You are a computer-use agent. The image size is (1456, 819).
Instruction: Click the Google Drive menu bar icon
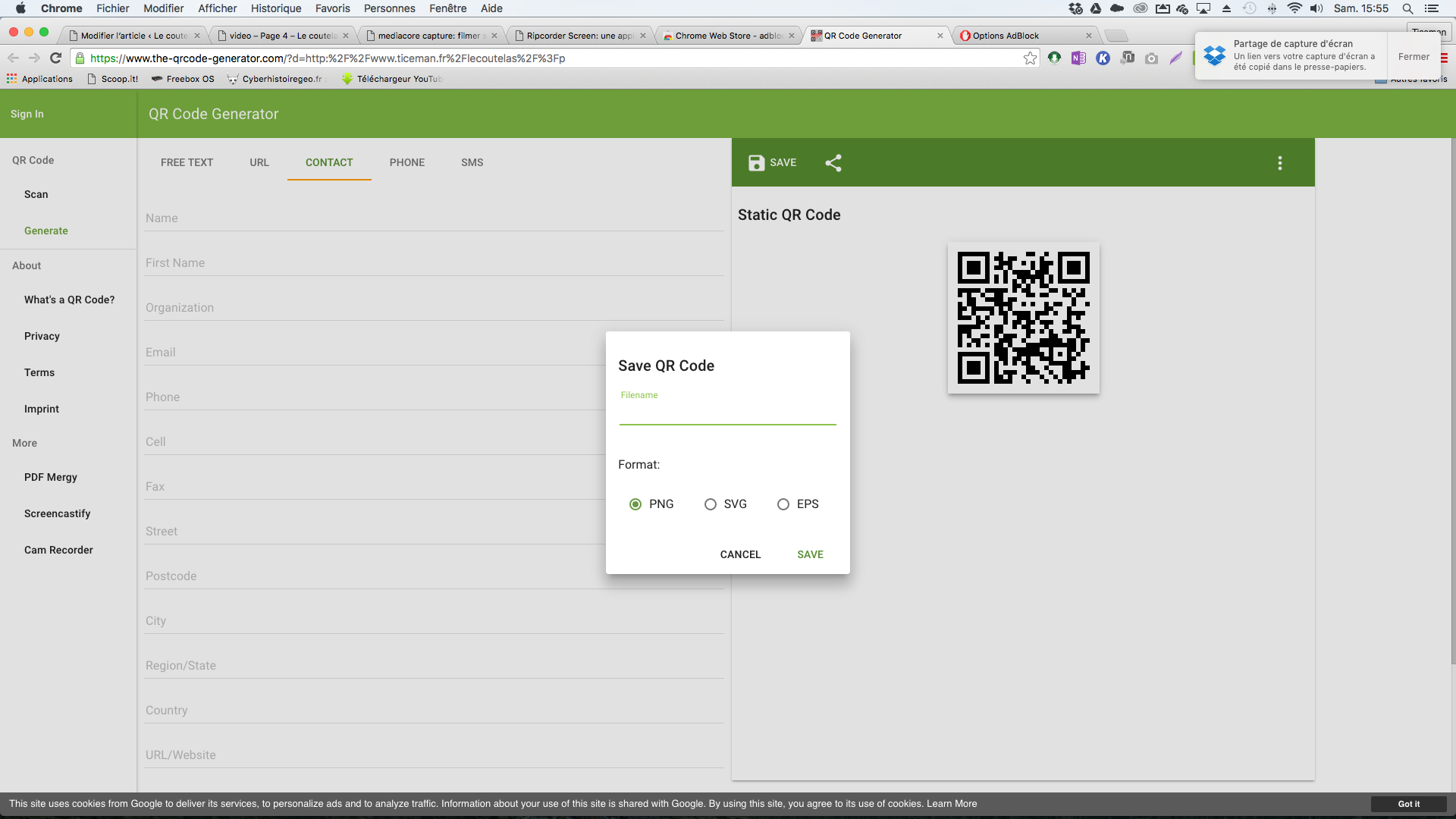point(1096,8)
